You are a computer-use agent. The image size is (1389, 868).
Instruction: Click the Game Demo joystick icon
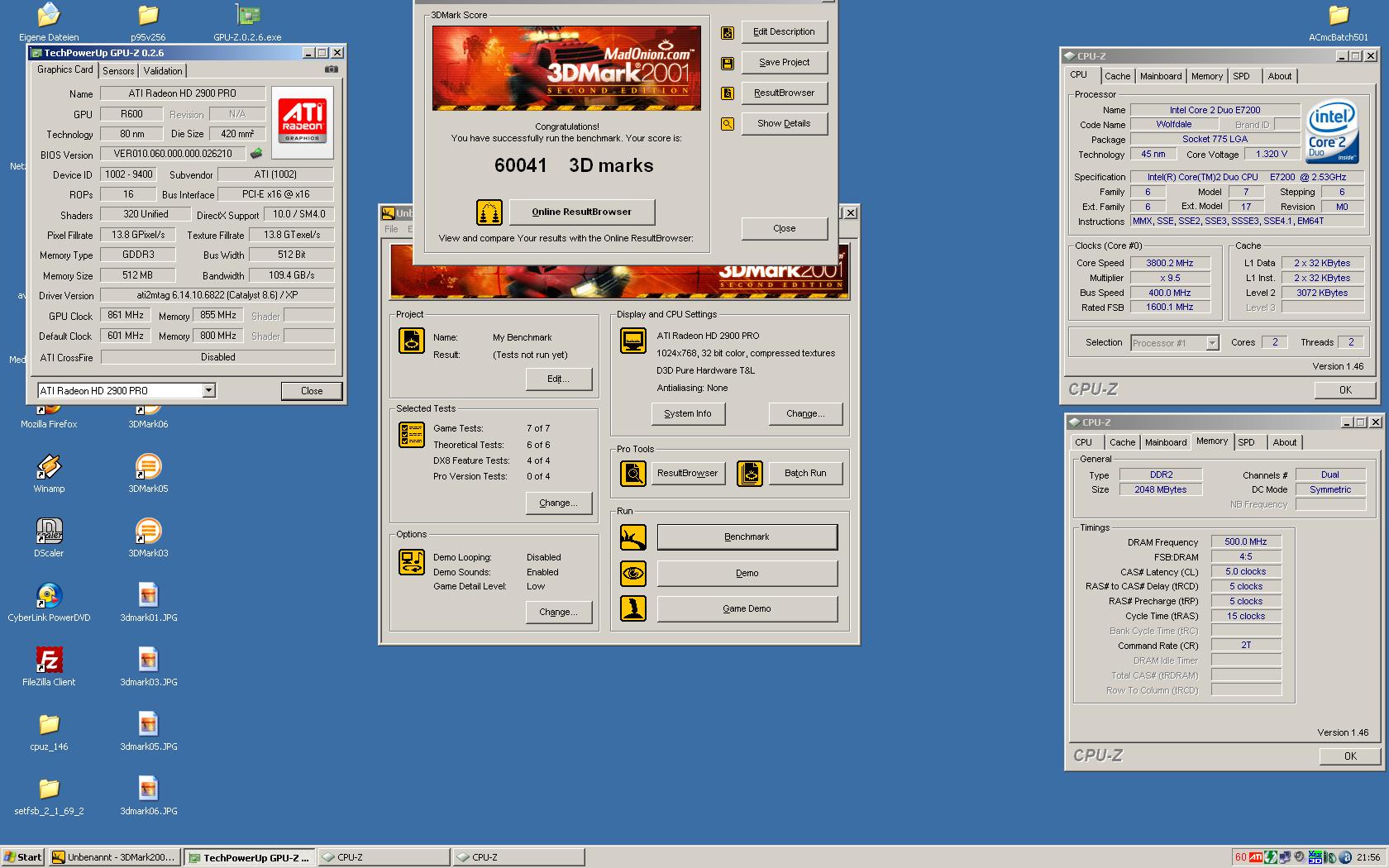[633, 608]
